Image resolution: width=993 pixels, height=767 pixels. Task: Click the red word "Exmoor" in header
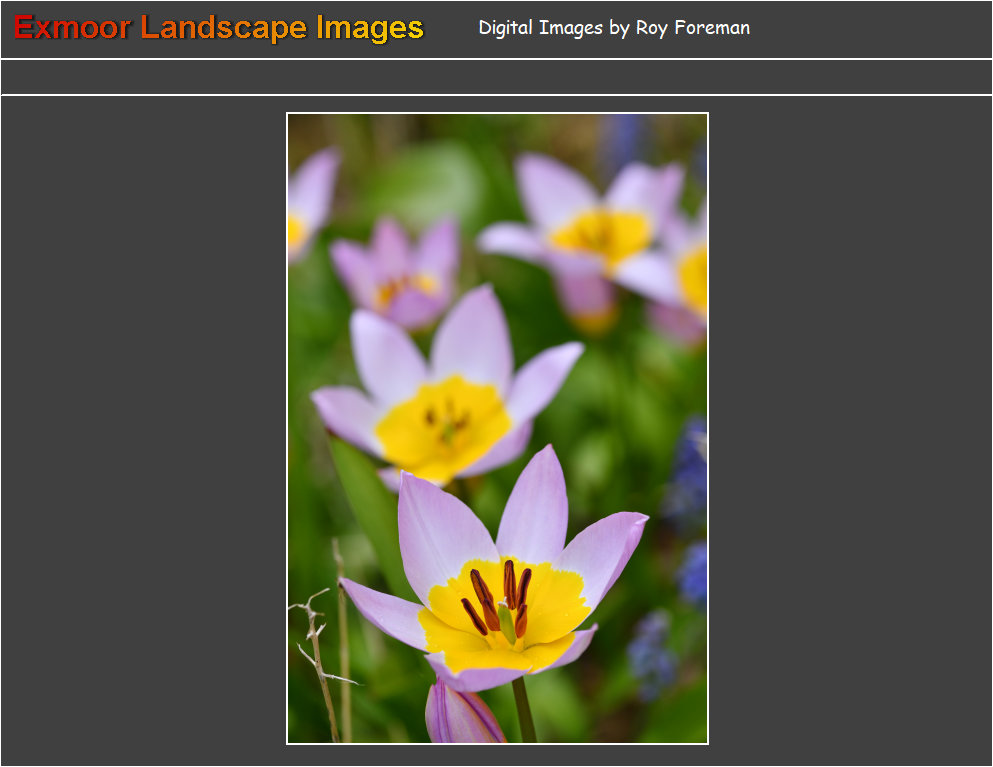(72, 28)
